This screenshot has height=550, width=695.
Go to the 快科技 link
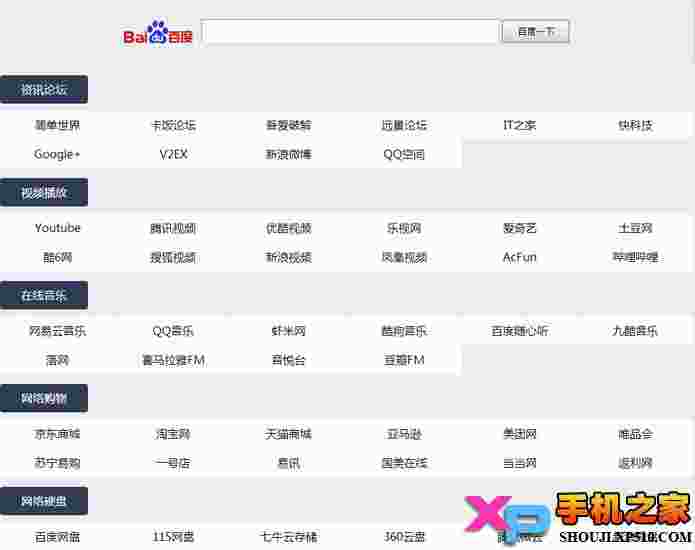point(635,125)
